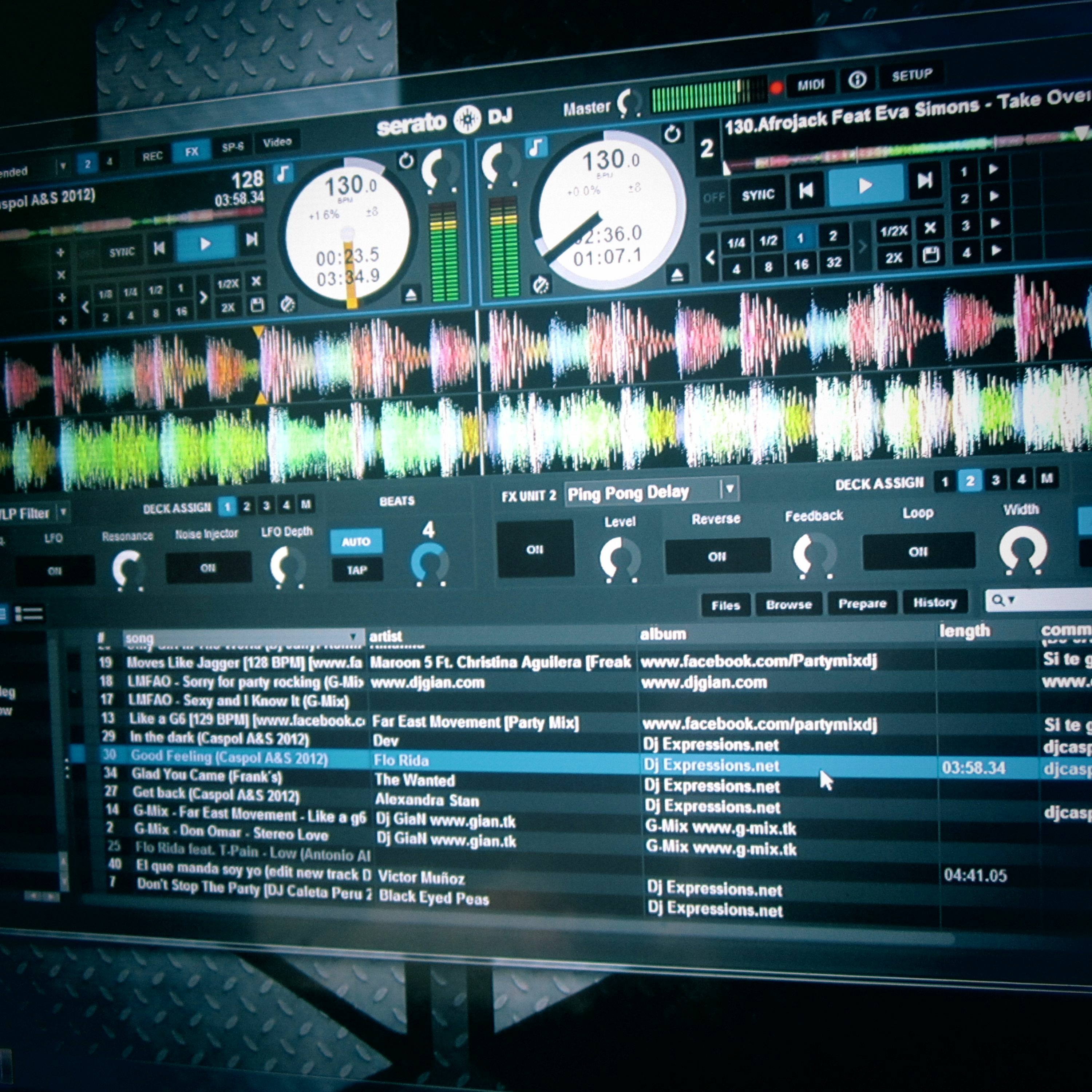Eject track from left deck platter
Image resolution: width=1092 pixels, height=1092 pixels.
(x=411, y=294)
